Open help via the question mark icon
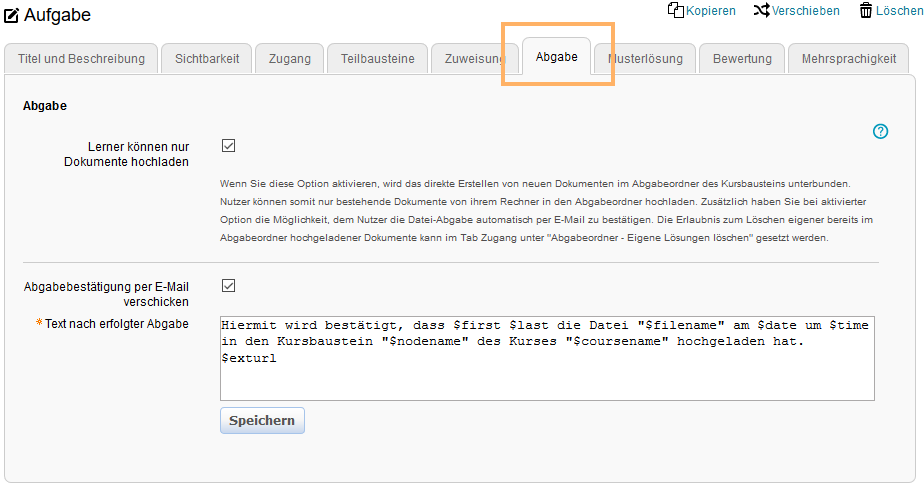Screen dimensions: 924x491 point(880,131)
